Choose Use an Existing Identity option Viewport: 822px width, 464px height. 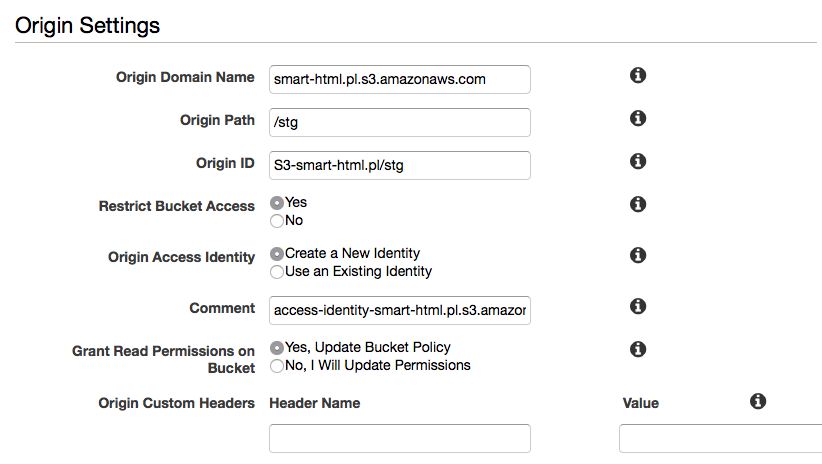tap(277, 271)
